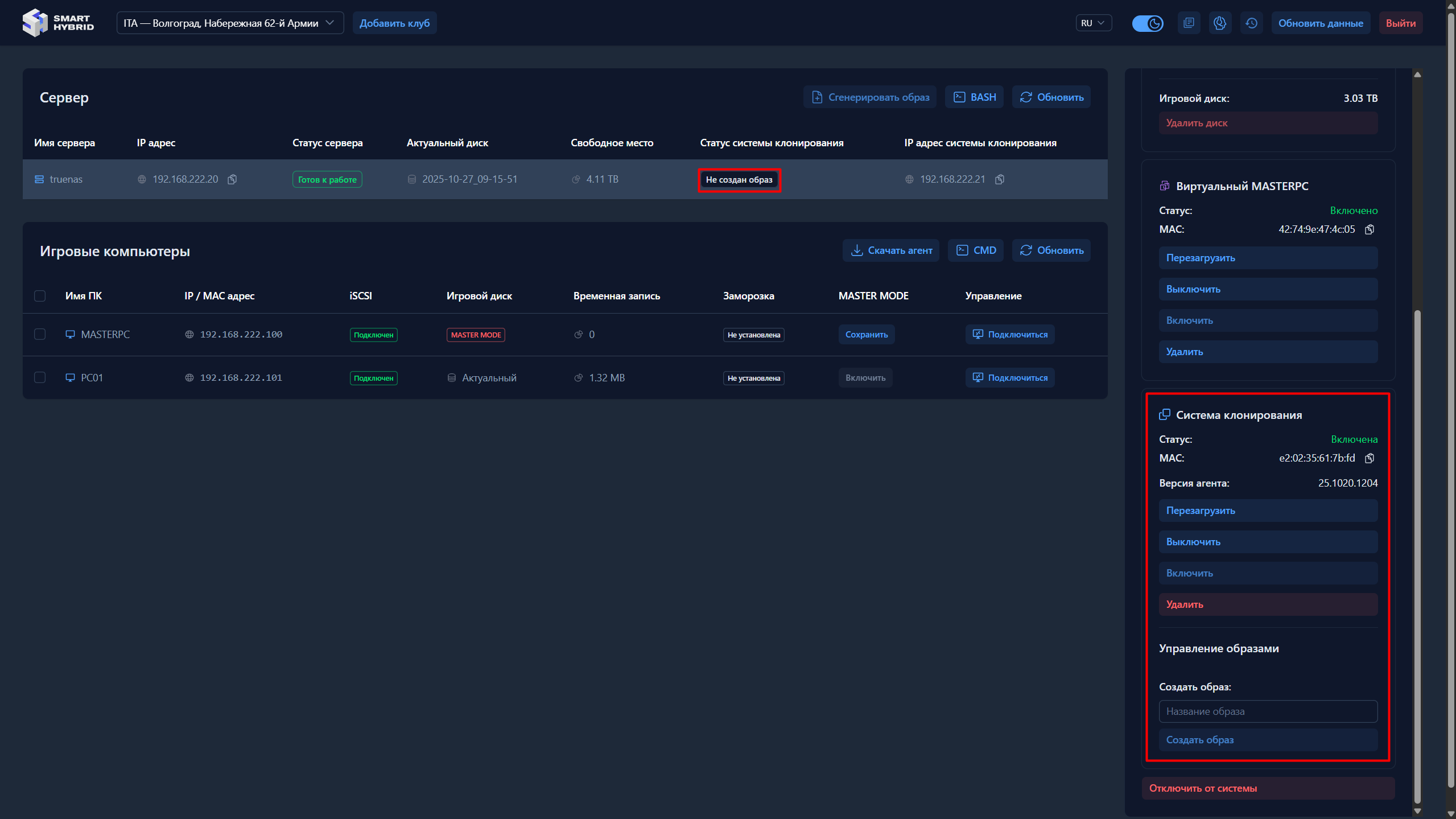
Task: Copy virtual MASTERPC MAC address
Action: [x=1370, y=229]
